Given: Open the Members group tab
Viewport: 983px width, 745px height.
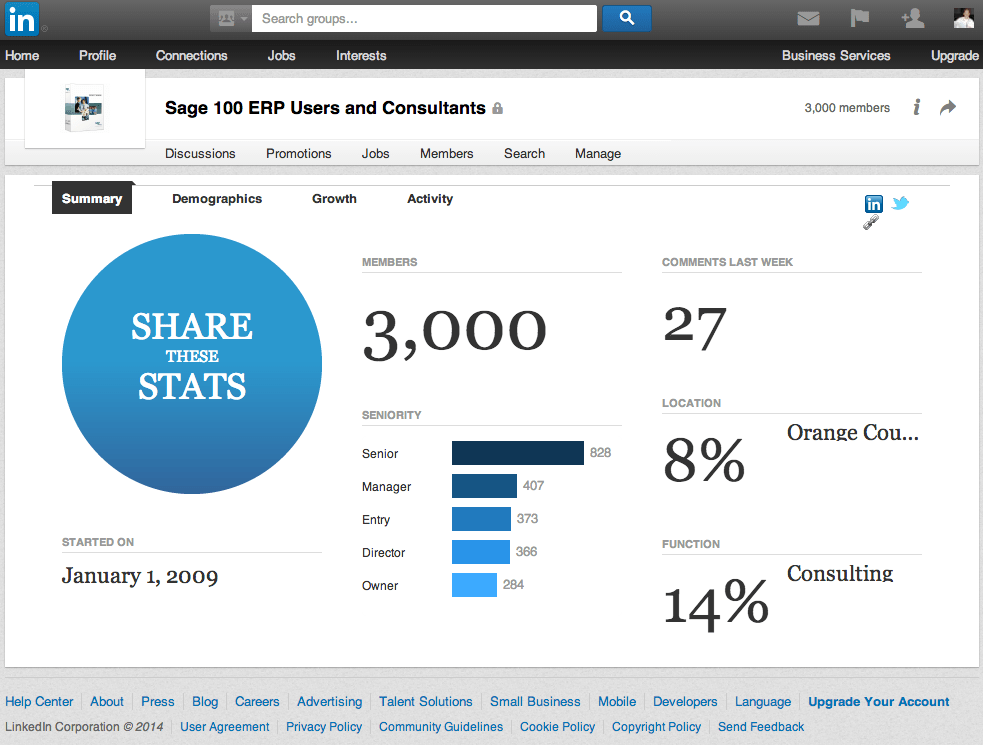Looking at the screenshot, I should (446, 154).
